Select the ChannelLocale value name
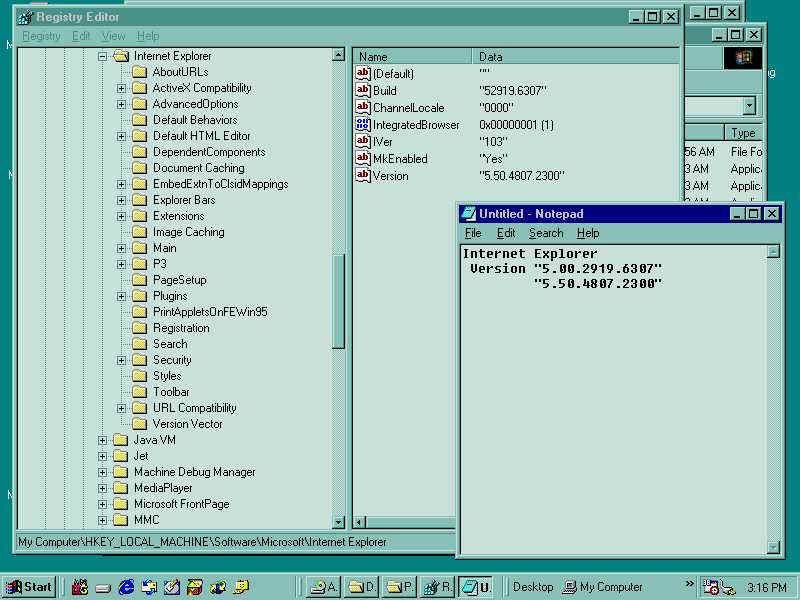 [x=408, y=108]
